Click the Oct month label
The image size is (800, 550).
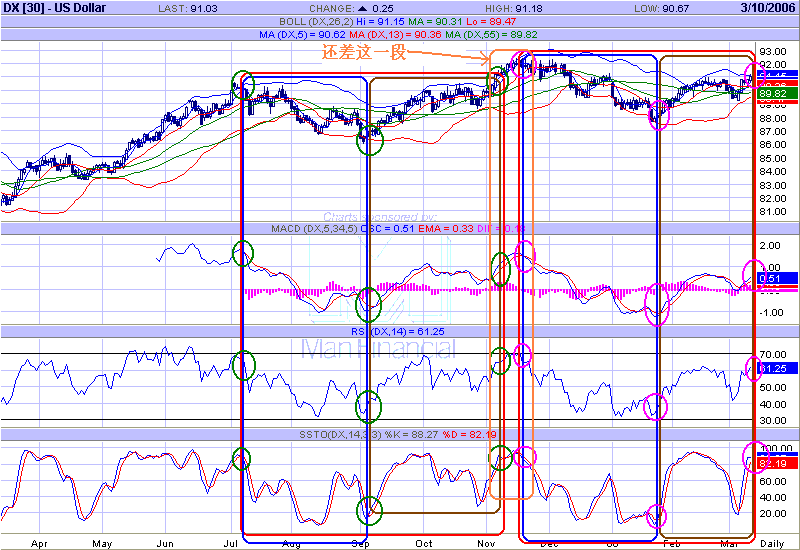tap(424, 544)
